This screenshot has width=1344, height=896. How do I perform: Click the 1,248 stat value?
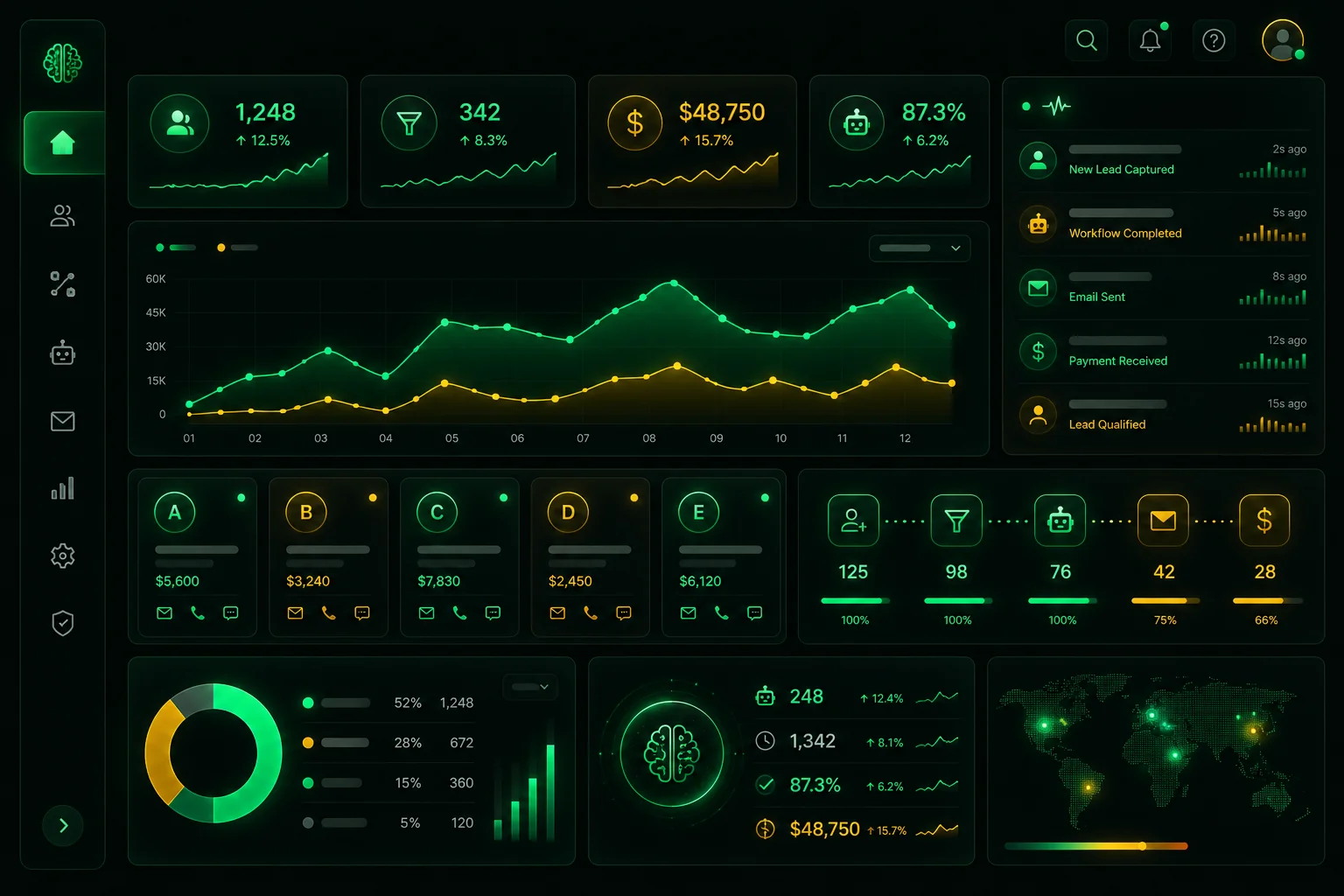(x=266, y=112)
